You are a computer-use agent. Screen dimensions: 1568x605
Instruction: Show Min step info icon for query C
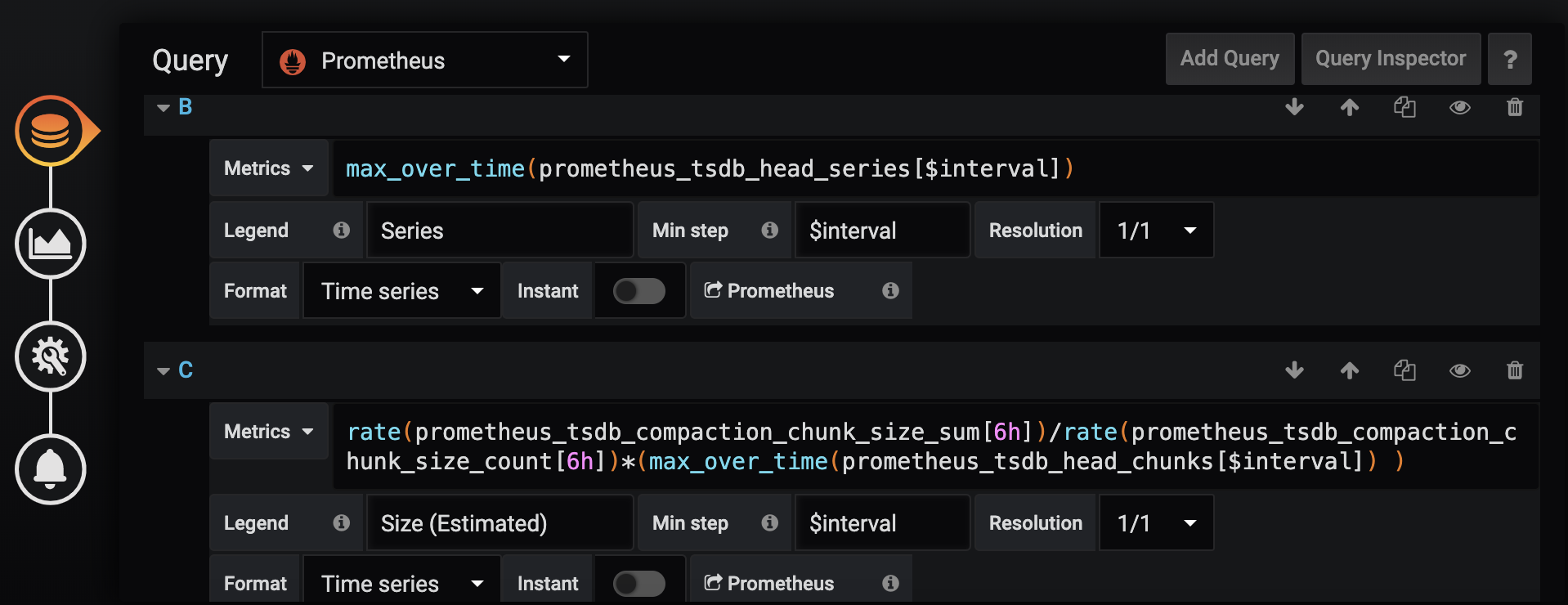[x=770, y=523]
